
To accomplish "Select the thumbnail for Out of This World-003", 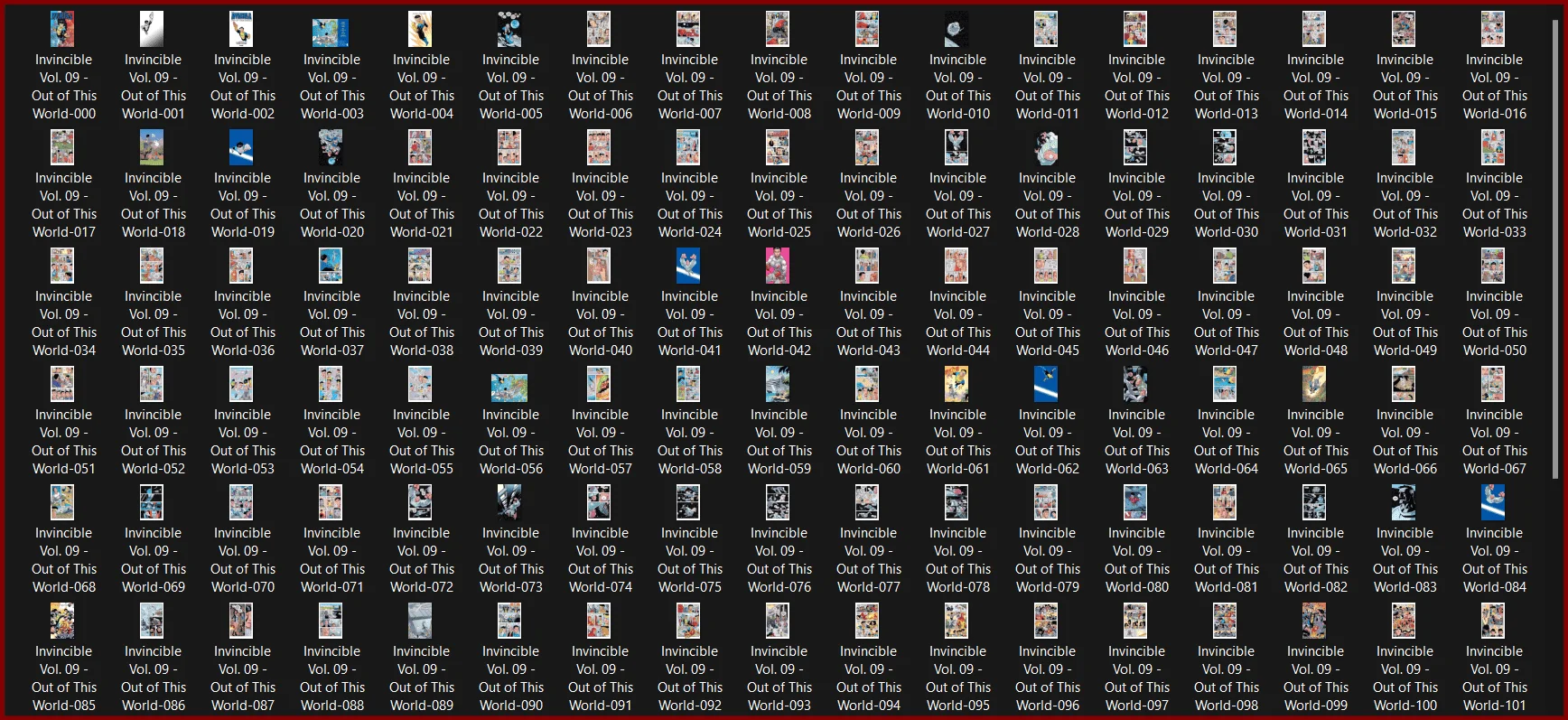I will tap(331, 33).
